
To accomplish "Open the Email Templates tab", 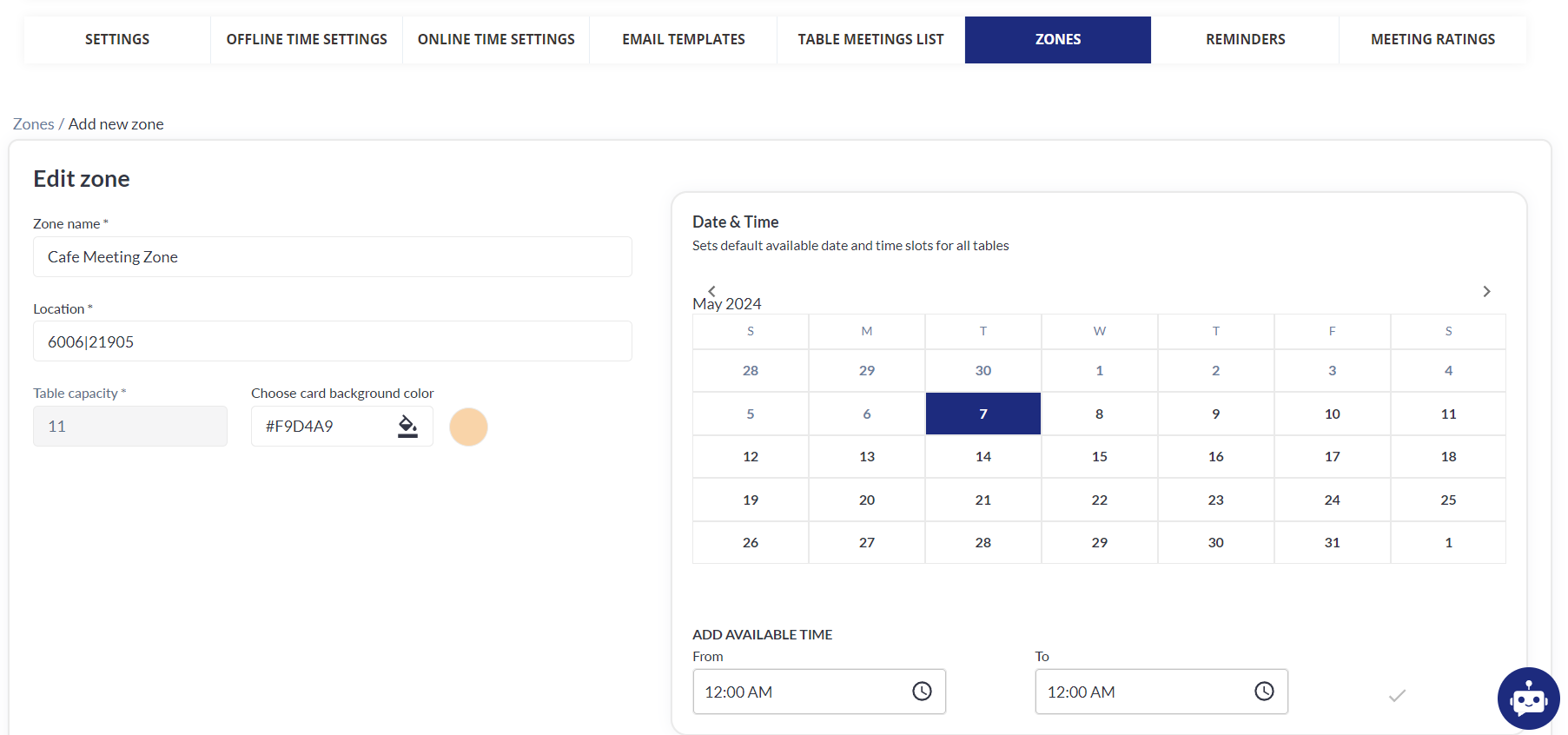I will click(x=683, y=39).
